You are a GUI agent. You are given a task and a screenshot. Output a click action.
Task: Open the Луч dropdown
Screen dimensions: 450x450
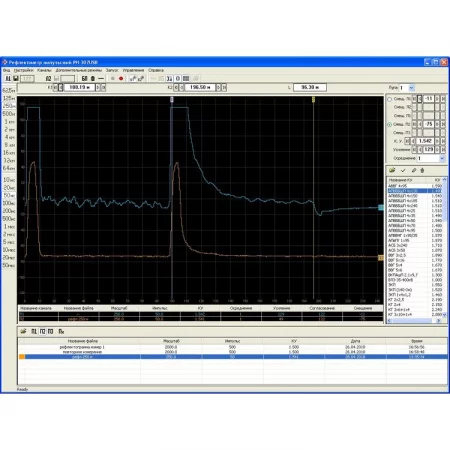tap(412, 88)
